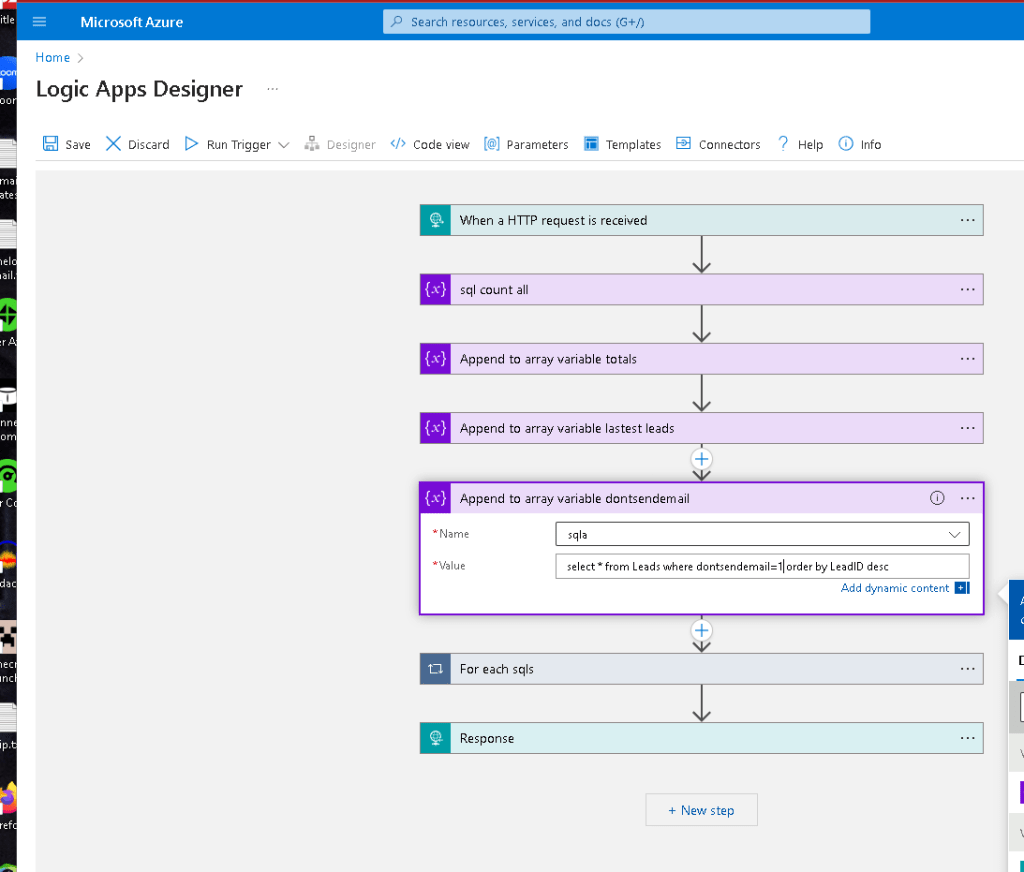Expand the For each sqls step
The image size is (1024, 872).
[701, 669]
